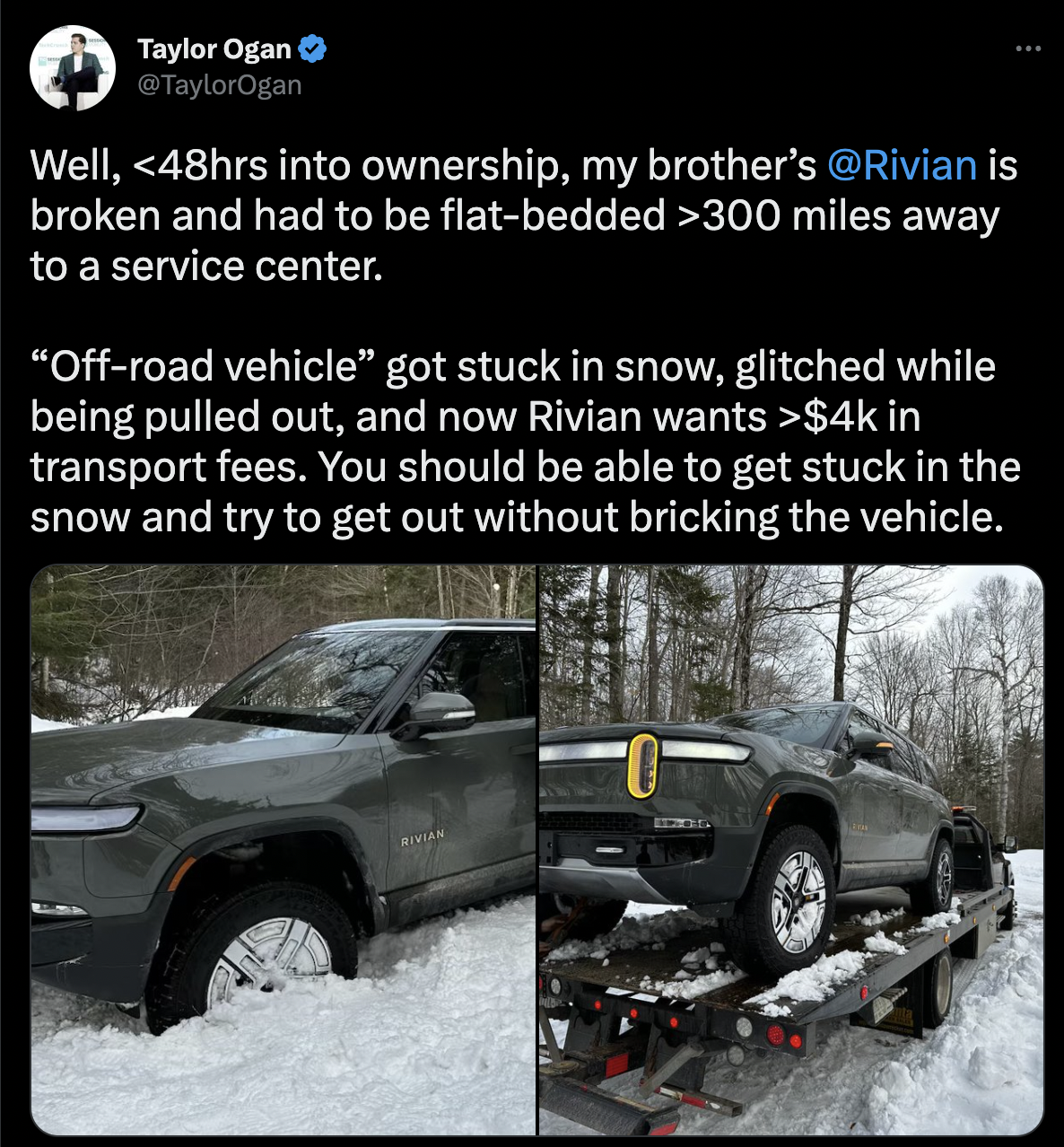Open Taylor Ogan's profile avatar

(x=73, y=68)
